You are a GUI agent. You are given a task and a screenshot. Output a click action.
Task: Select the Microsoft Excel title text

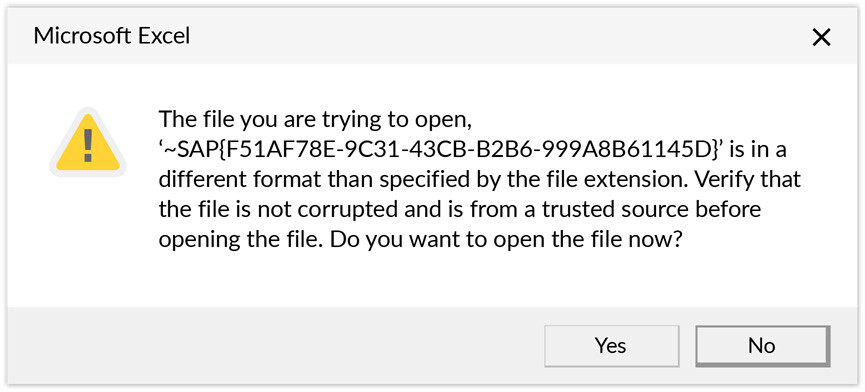tap(111, 36)
